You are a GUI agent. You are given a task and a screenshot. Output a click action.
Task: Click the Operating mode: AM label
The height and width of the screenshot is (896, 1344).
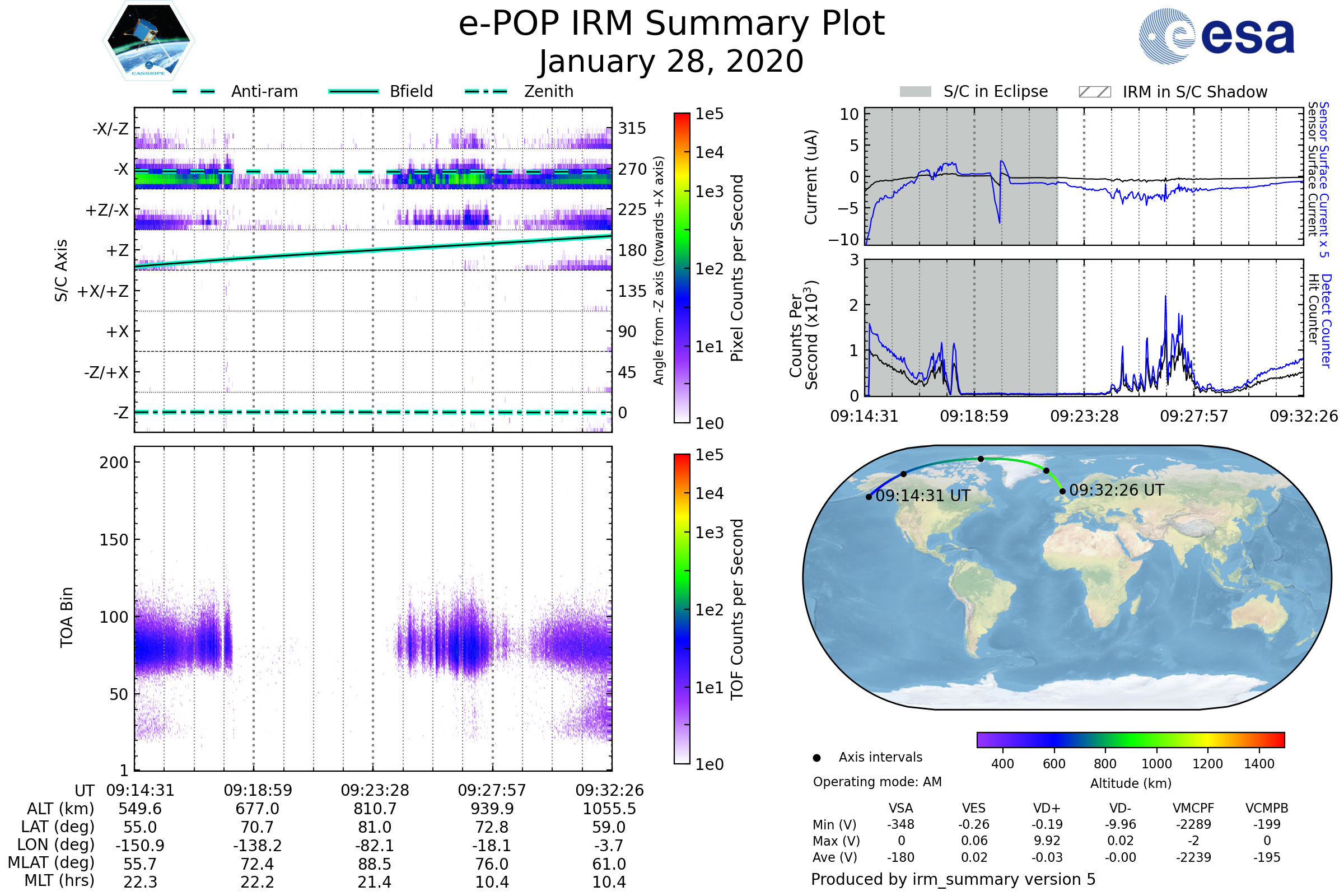[877, 782]
